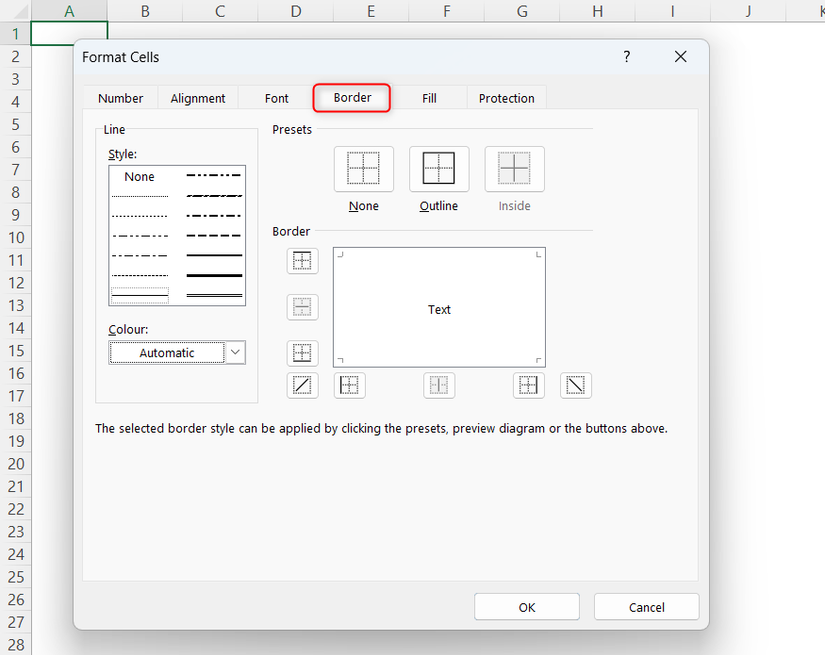
Task: Toggle the diagonal-up border button
Action: click(302, 385)
